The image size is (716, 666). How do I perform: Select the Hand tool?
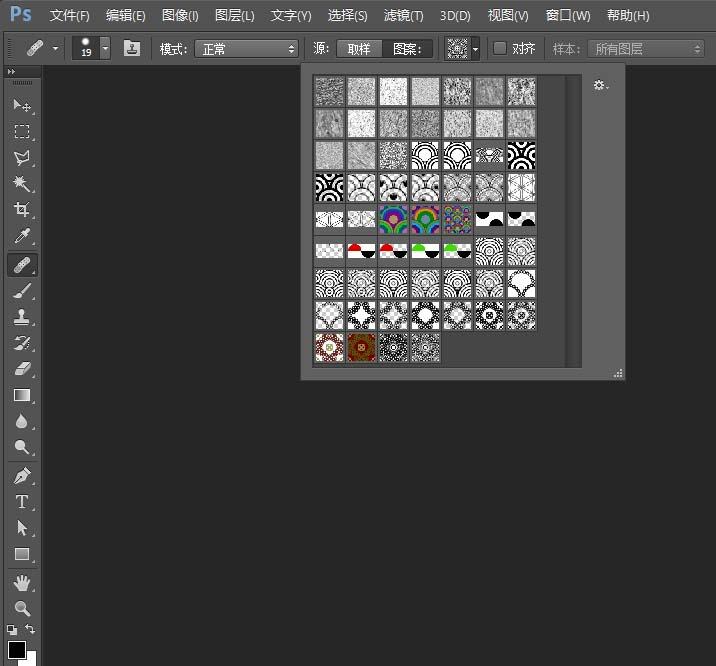22,582
